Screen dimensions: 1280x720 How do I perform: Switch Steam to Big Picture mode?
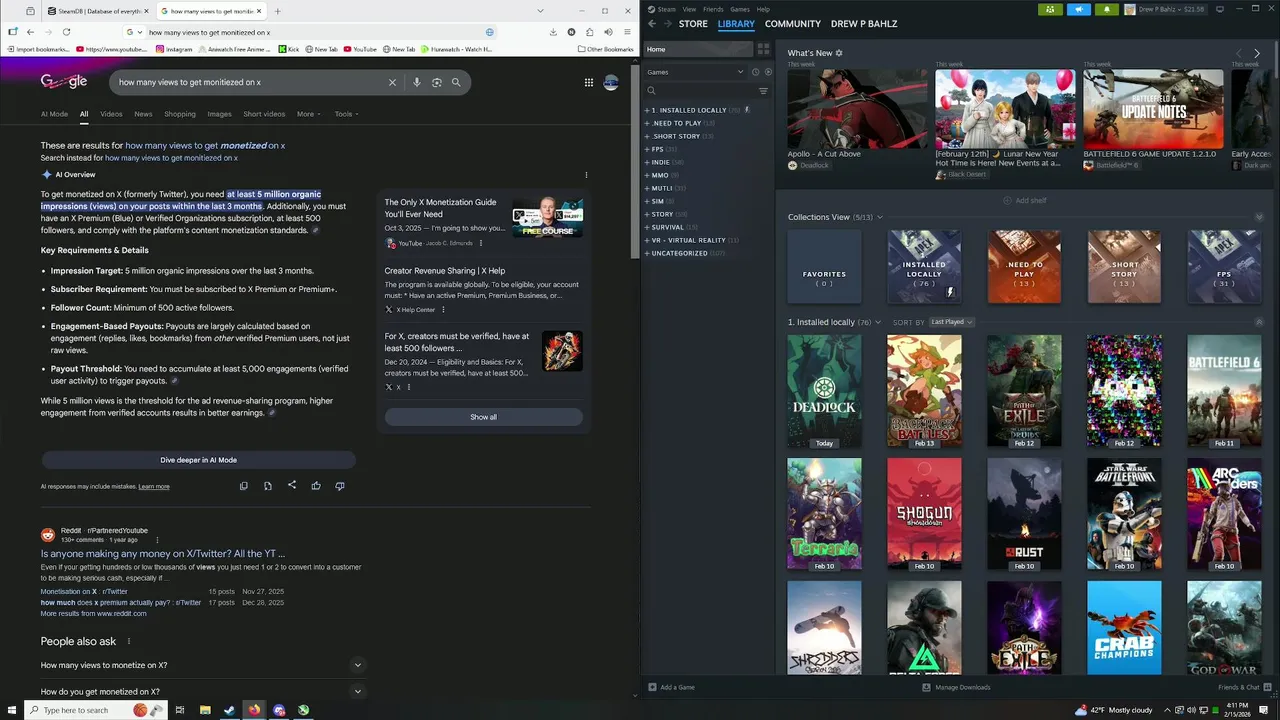click(x=1219, y=9)
